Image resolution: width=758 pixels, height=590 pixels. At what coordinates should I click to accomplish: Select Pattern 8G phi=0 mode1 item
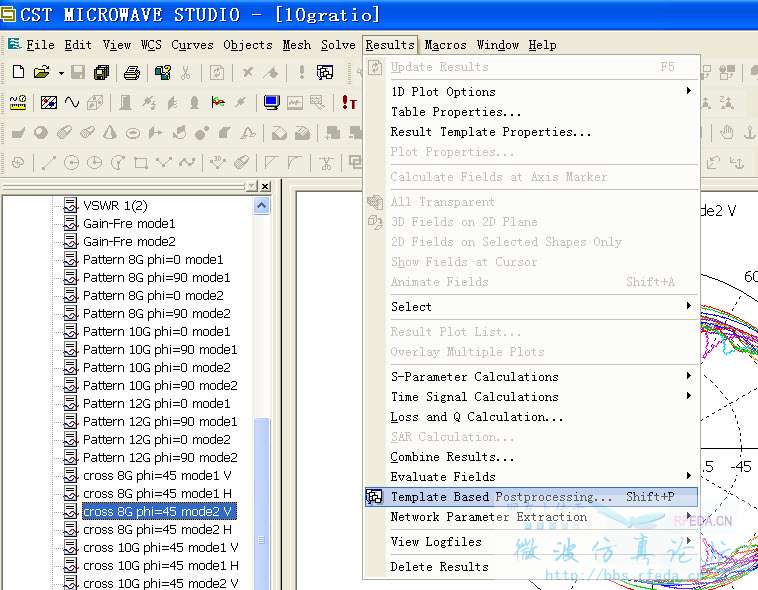pyautogui.click(x=153, y=260)
